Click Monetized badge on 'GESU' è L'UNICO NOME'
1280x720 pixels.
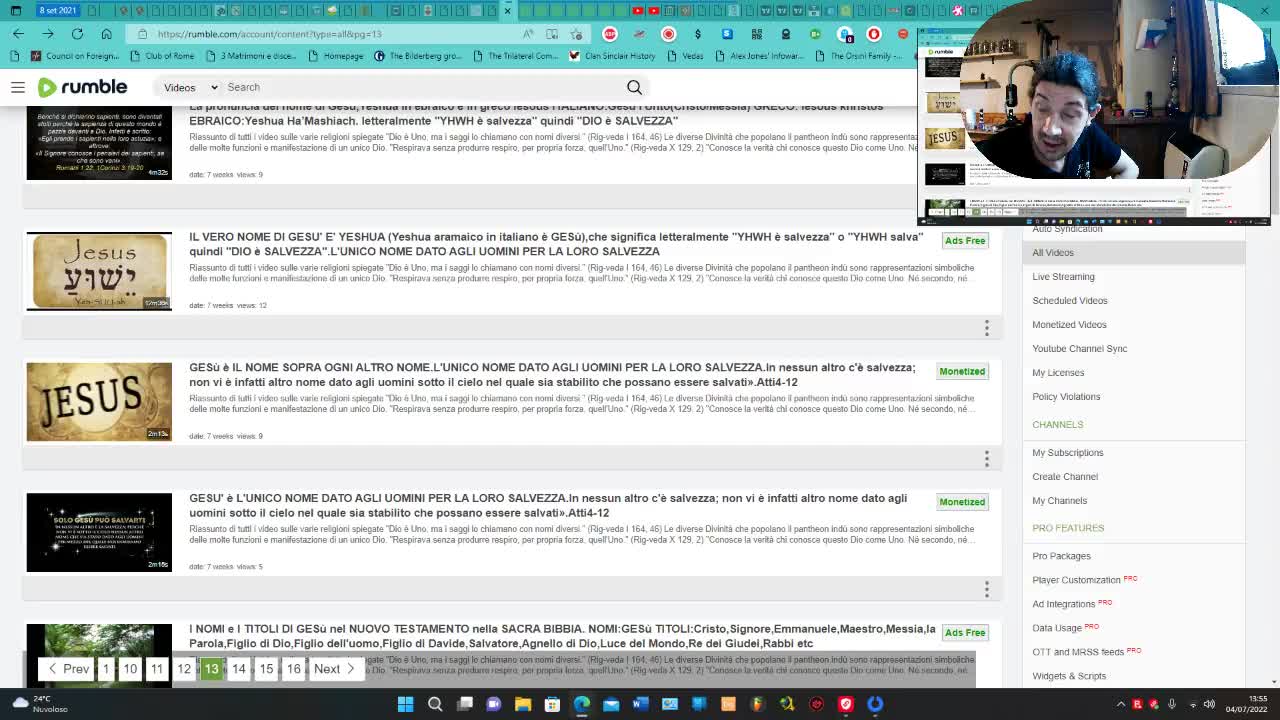(962, 502)
